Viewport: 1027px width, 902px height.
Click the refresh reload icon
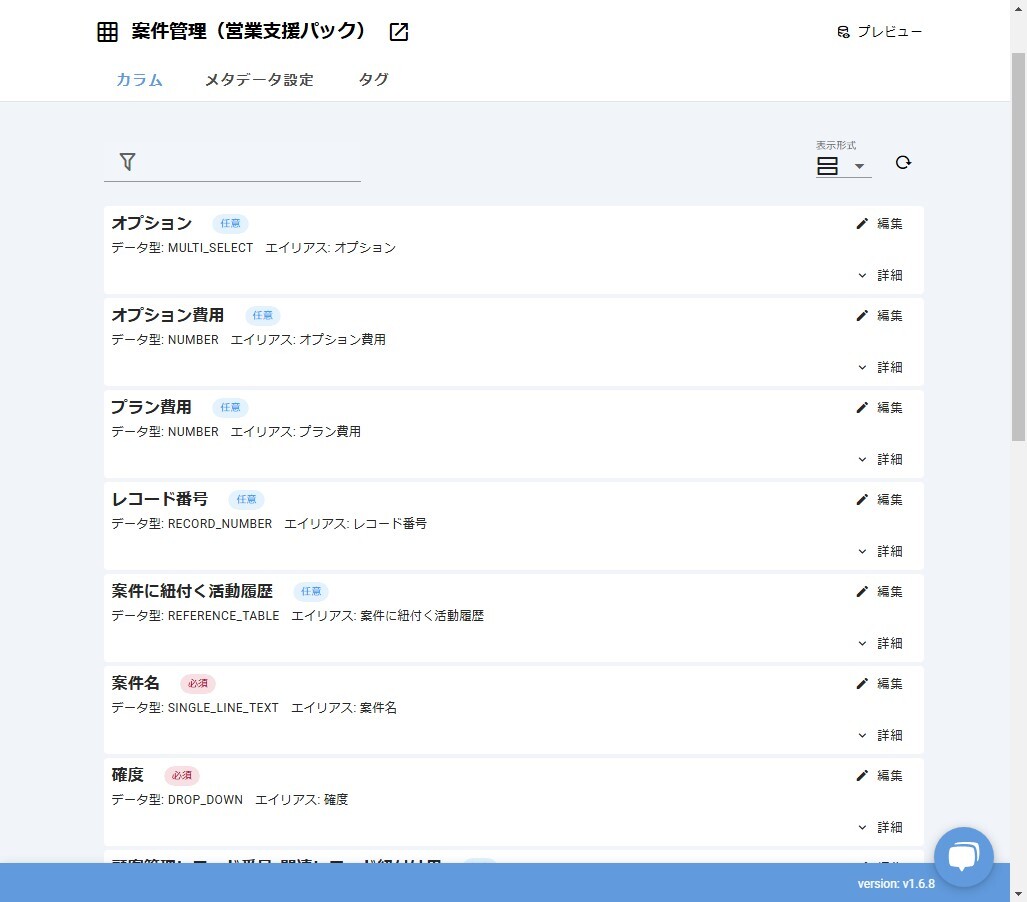tap(903, 162)
